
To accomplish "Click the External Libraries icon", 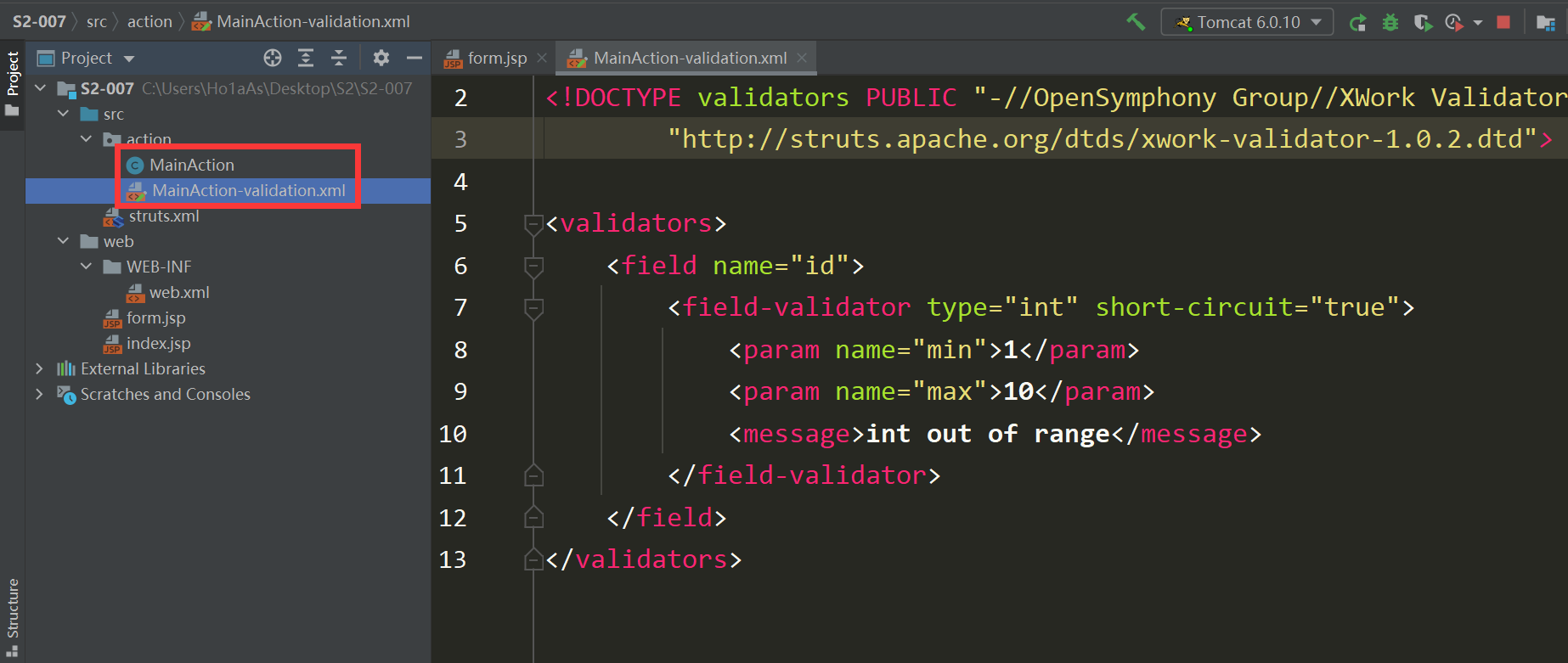I will (66, 368).
